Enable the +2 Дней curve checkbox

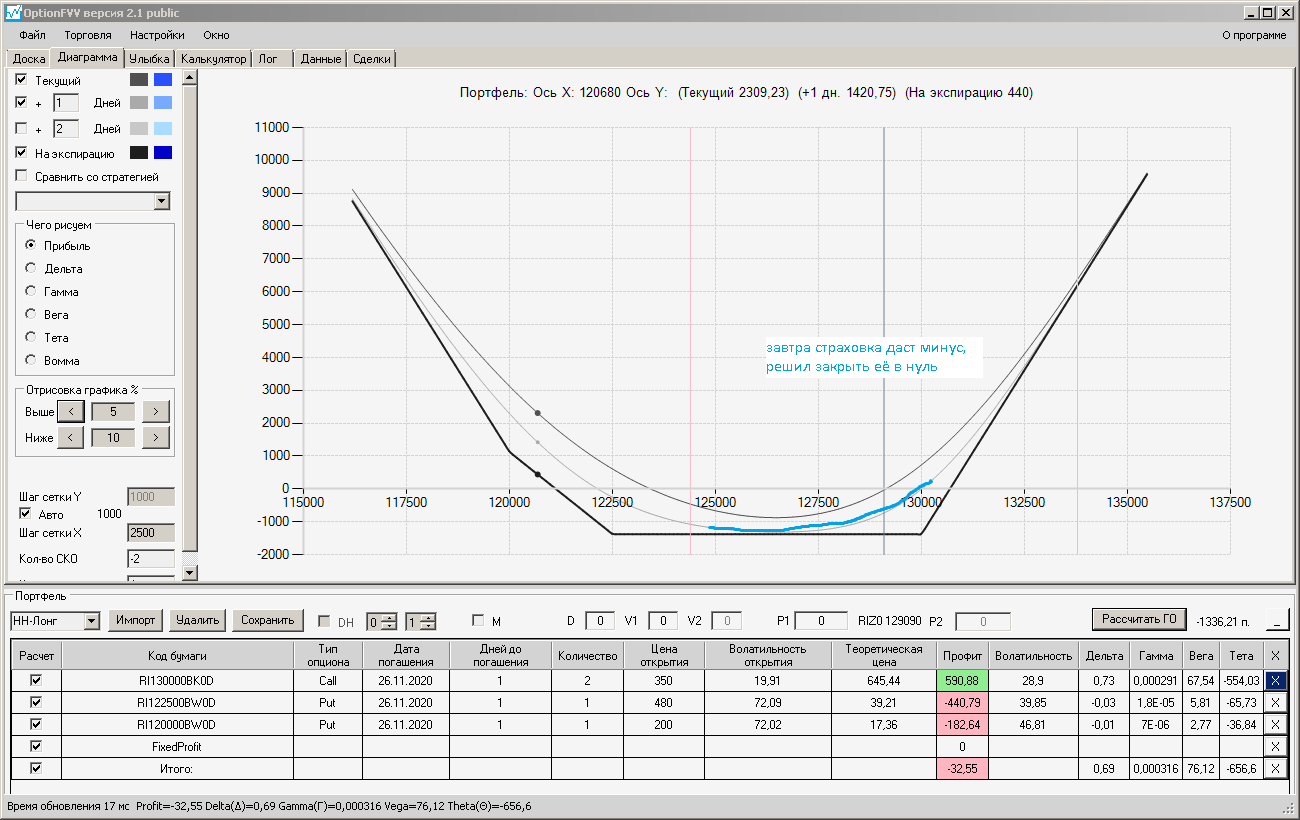pos(22,128)
